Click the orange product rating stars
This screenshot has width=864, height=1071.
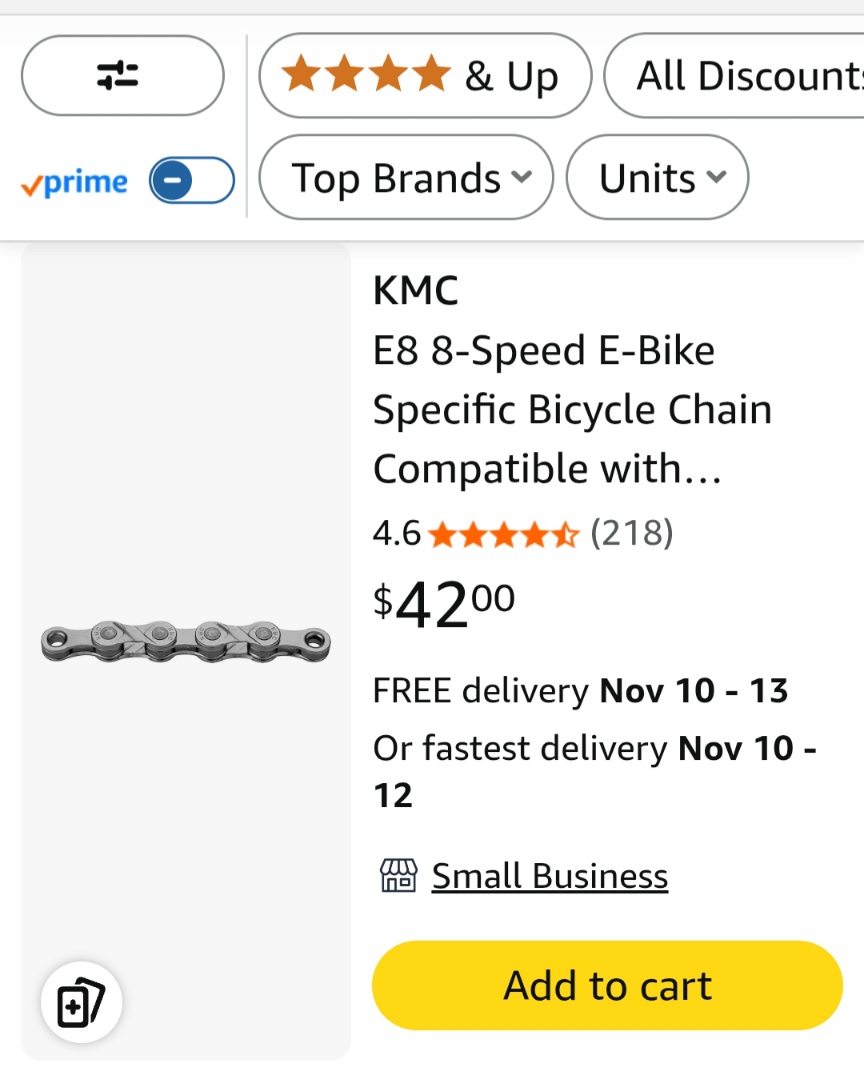(x=504, y=534)
